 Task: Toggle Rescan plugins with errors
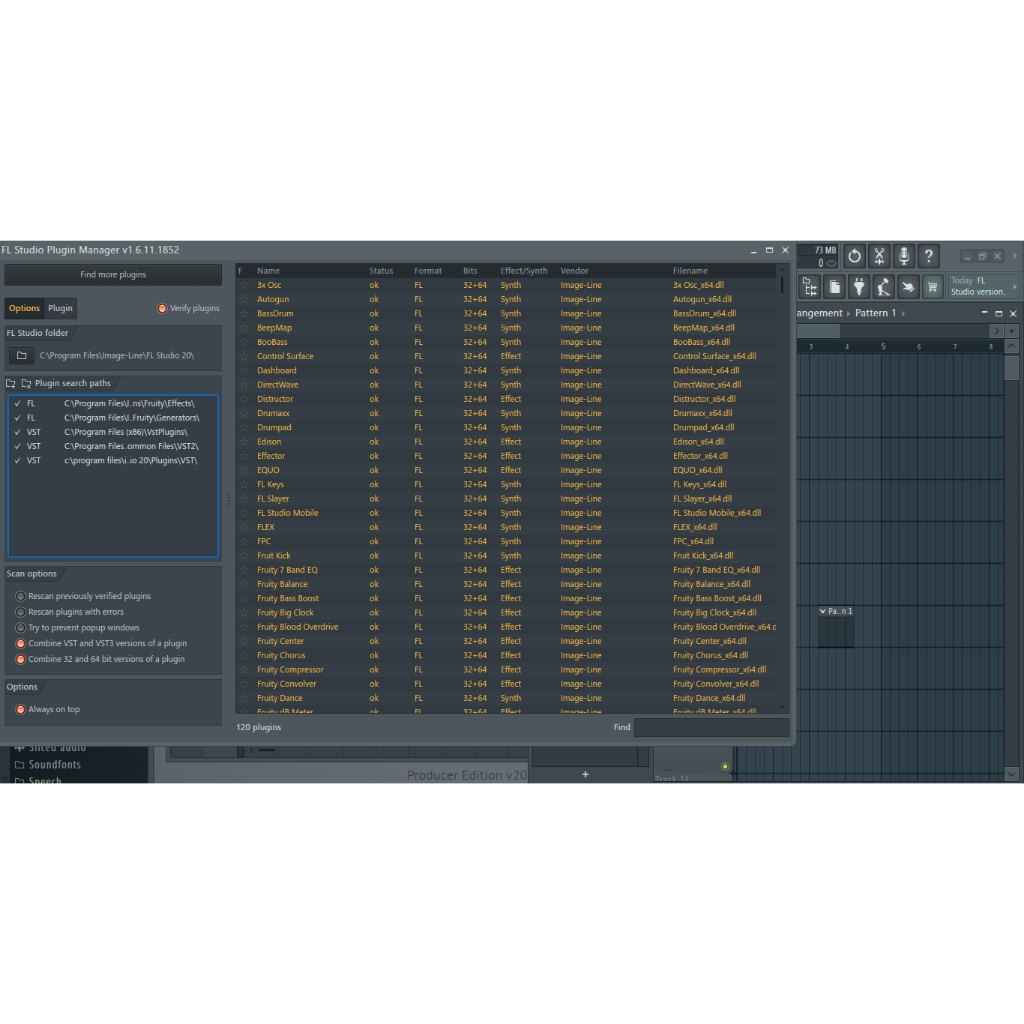click(x=20, y=612)
